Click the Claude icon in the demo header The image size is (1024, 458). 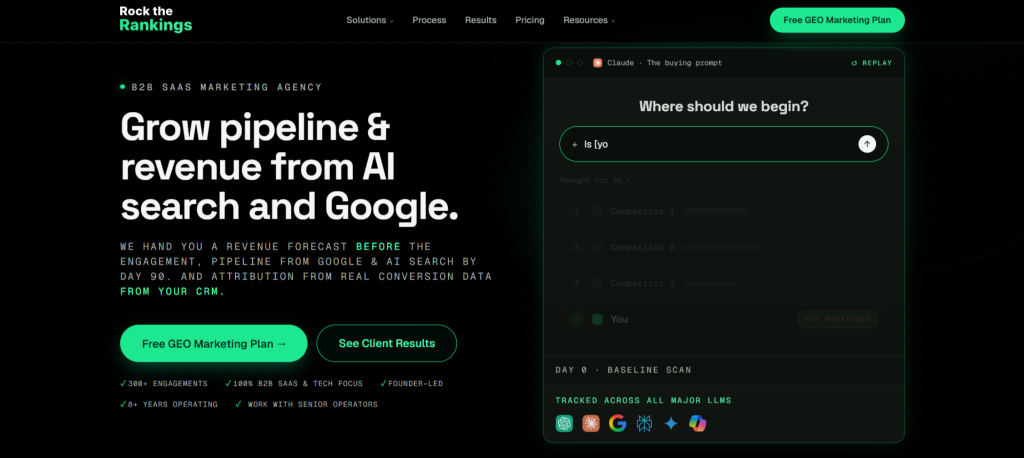(x=597, y=63)
